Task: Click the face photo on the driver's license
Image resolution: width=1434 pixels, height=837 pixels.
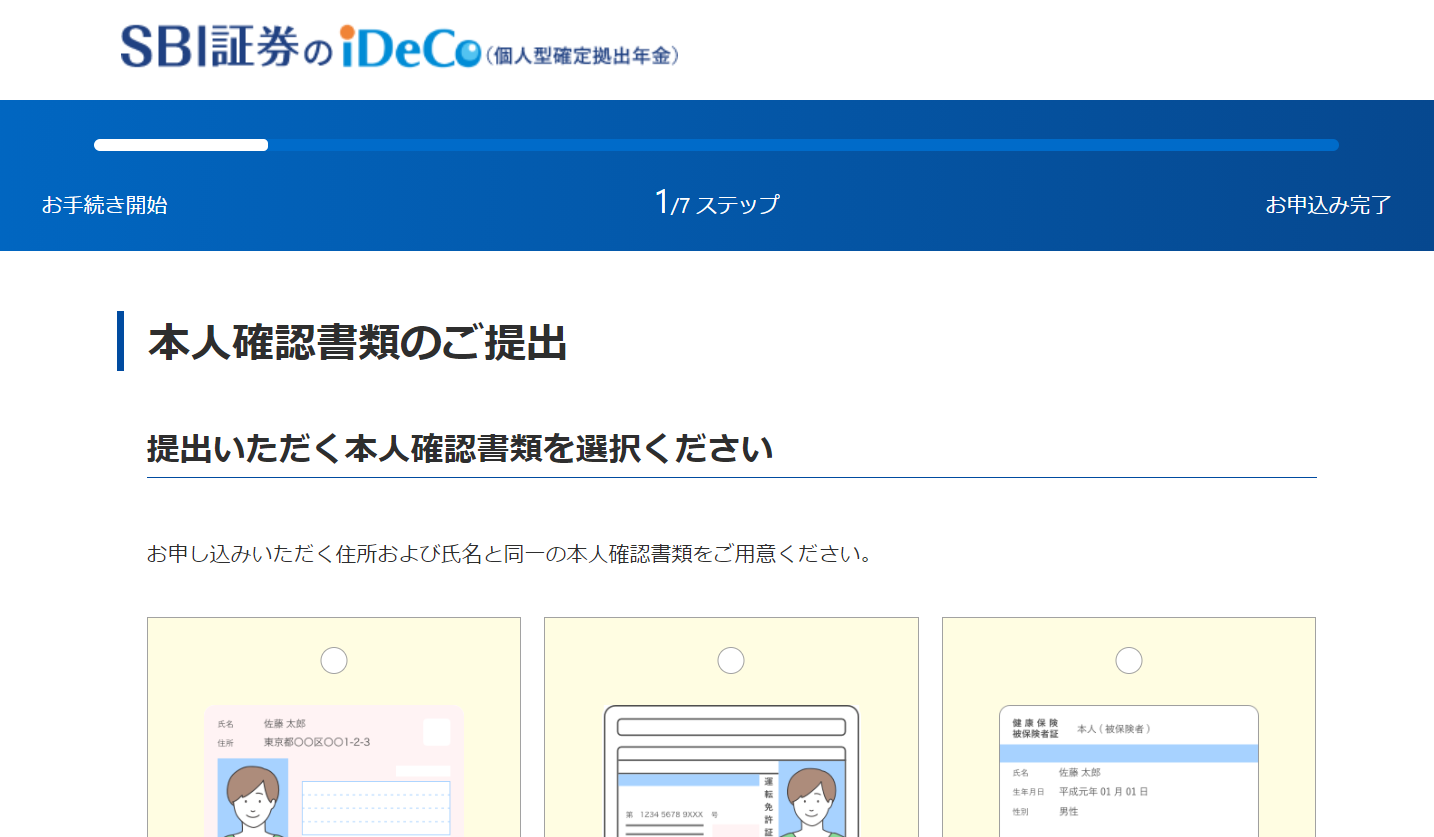Action: point(811,800)
